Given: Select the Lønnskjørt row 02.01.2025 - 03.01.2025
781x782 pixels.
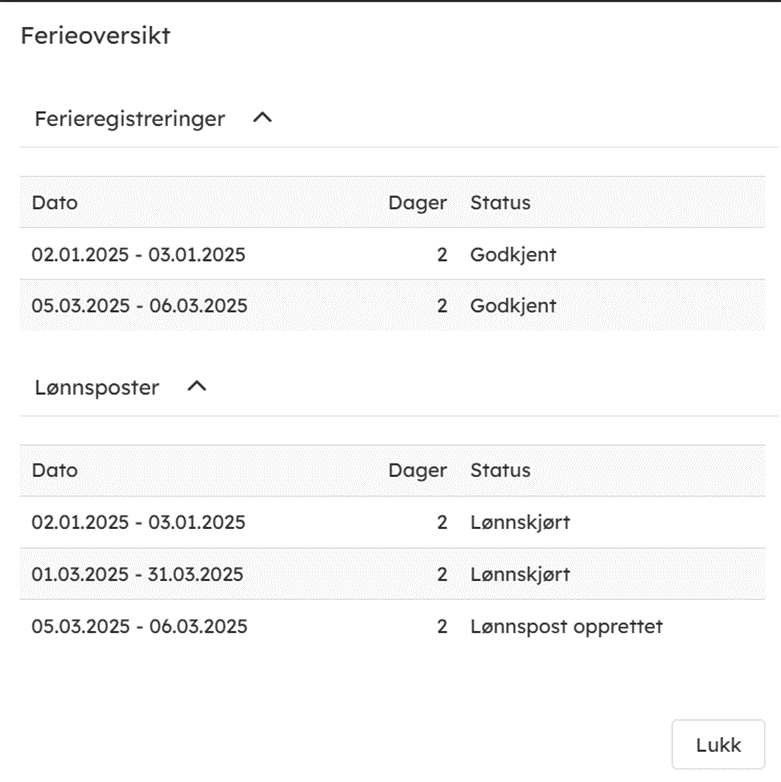Looking at the screenshot, I should click(138, 523).
